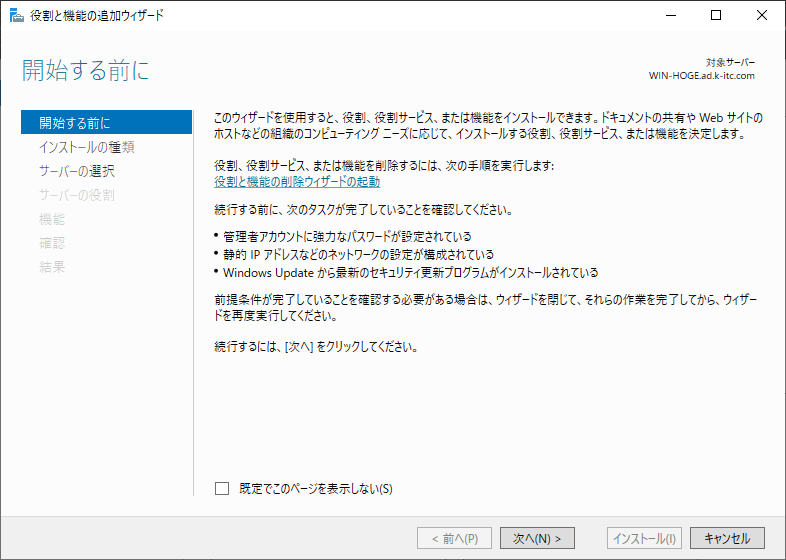Screen dimensions: 786x560
Task: Go to サーバーの選択 step
Action: tap(77, 171)
